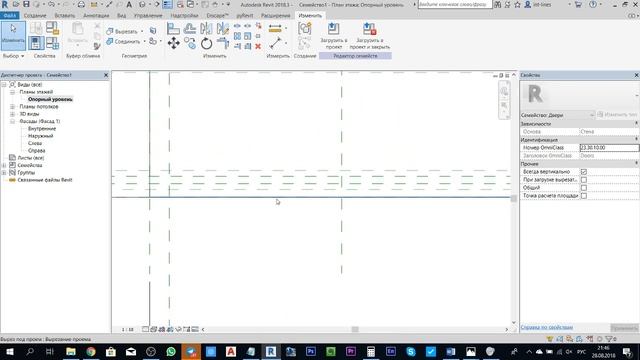The image size is (640, 360).
Task: Open 'Семейство: Двери' type selector dropdown
Action: coord(557,115)
